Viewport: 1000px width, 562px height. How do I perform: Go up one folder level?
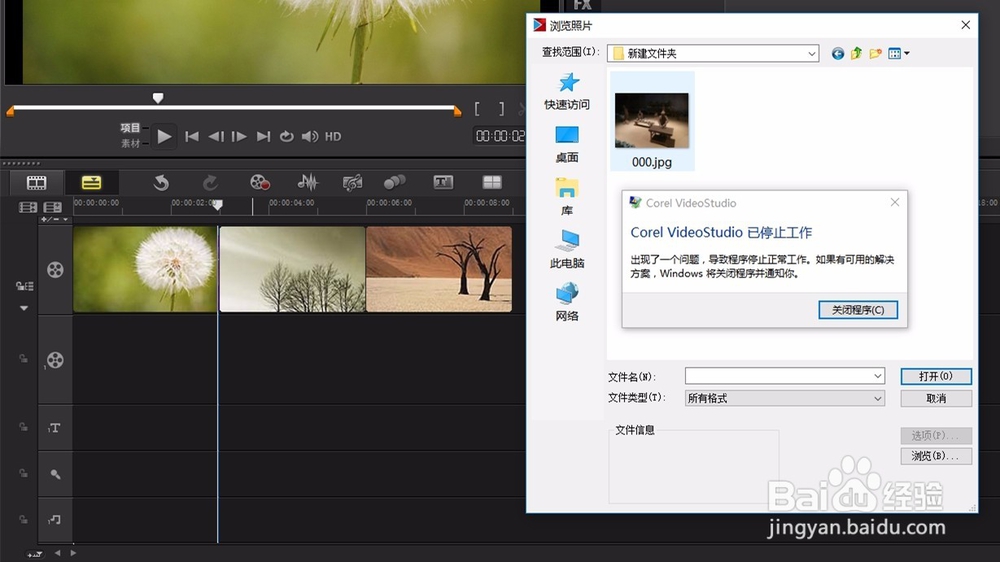[857, 54]
